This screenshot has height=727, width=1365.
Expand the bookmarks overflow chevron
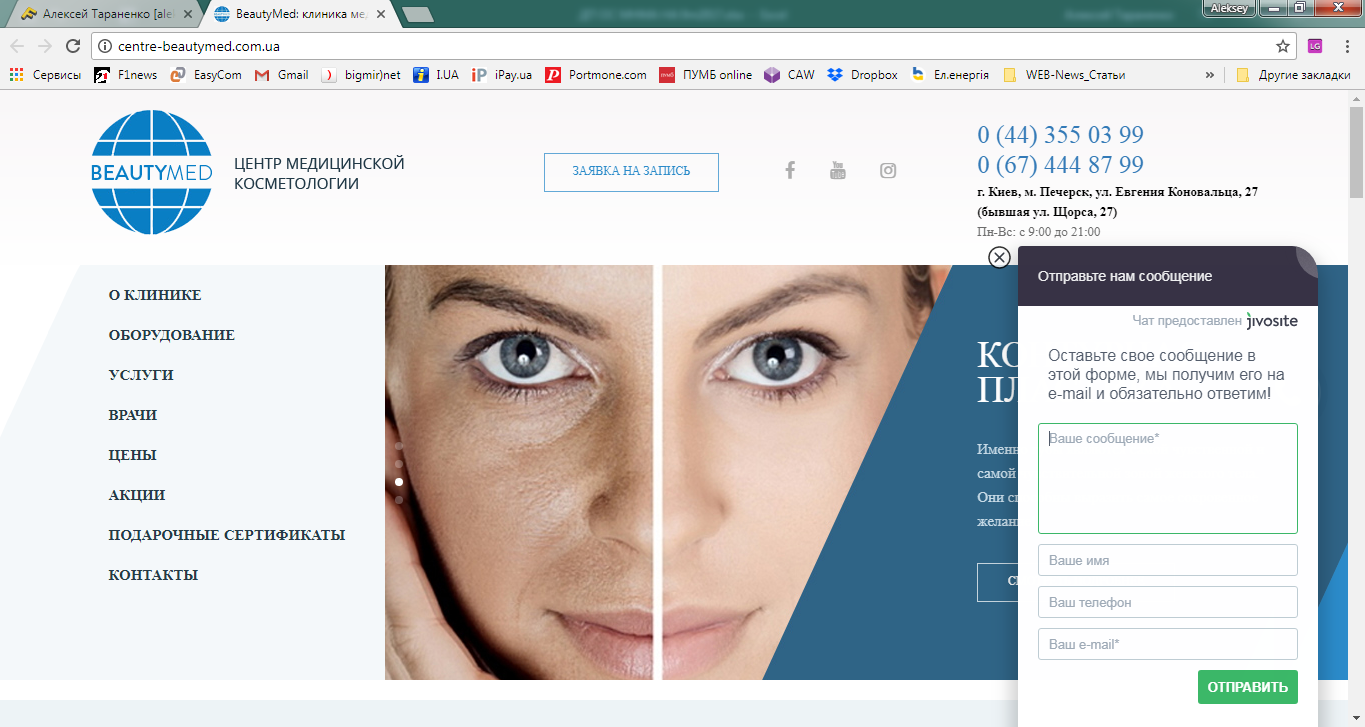point(1210,75)
